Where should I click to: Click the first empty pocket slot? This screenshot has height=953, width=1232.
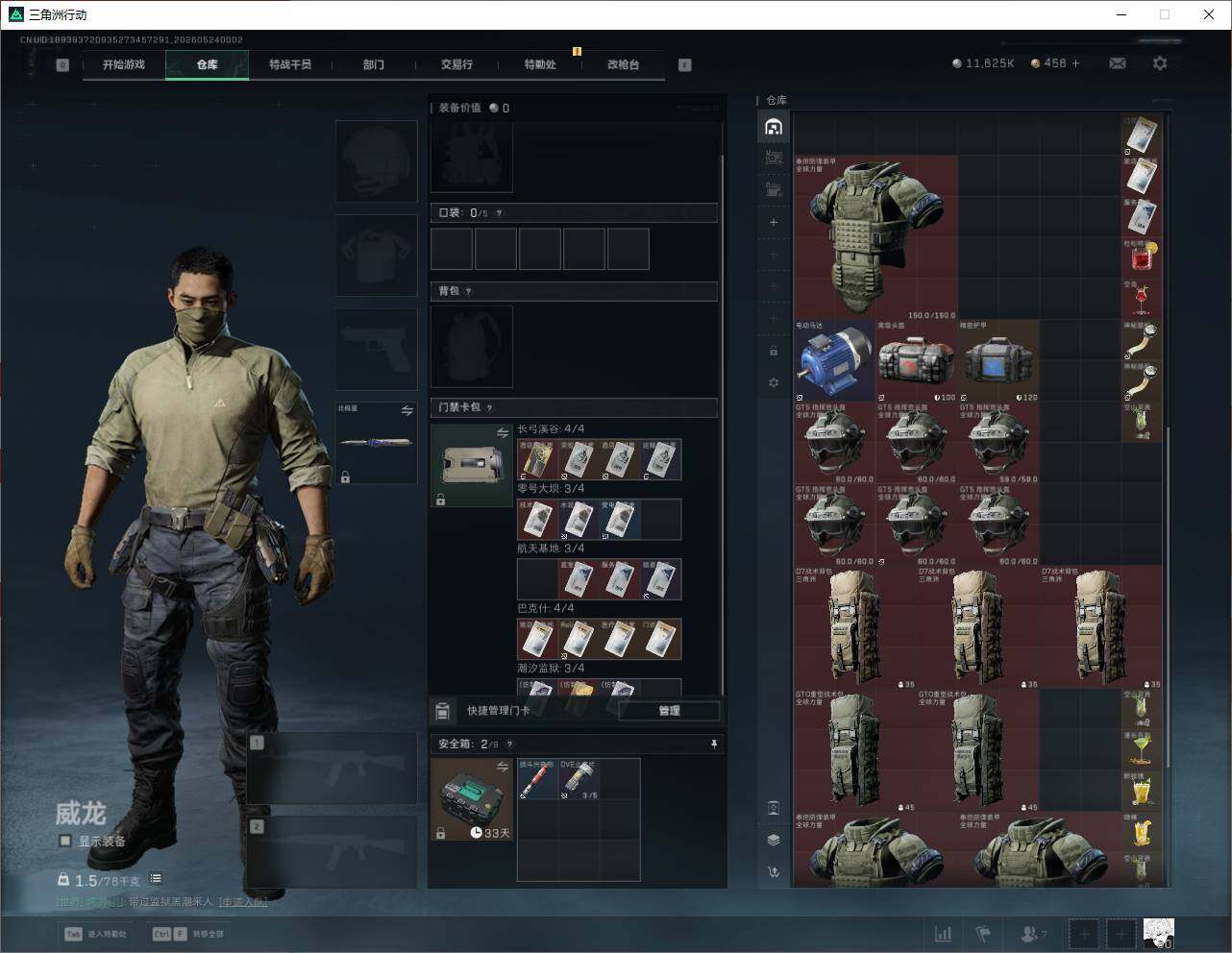pyautogui.click(x=452, y=249)
